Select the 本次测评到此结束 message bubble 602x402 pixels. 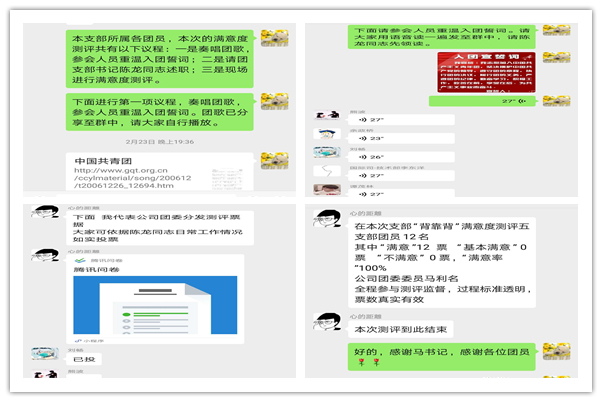(400, 329)
